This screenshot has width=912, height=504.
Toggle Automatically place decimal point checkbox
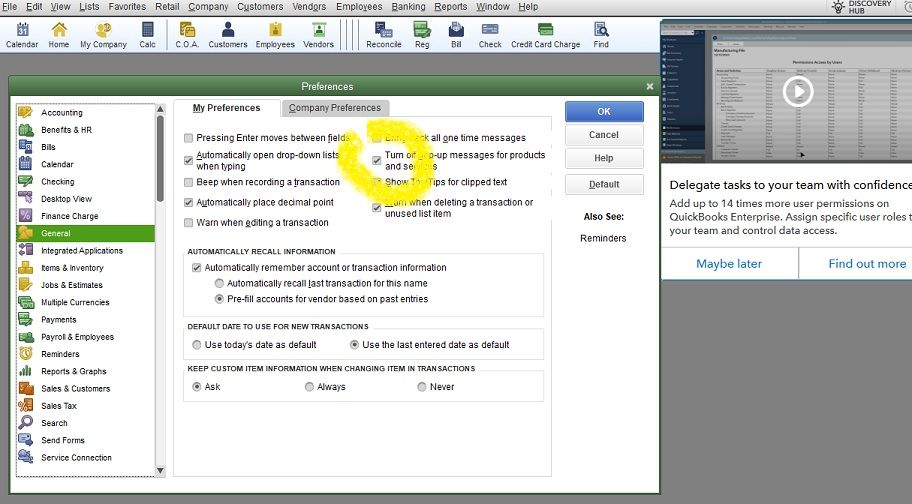(x=188, y=202)
